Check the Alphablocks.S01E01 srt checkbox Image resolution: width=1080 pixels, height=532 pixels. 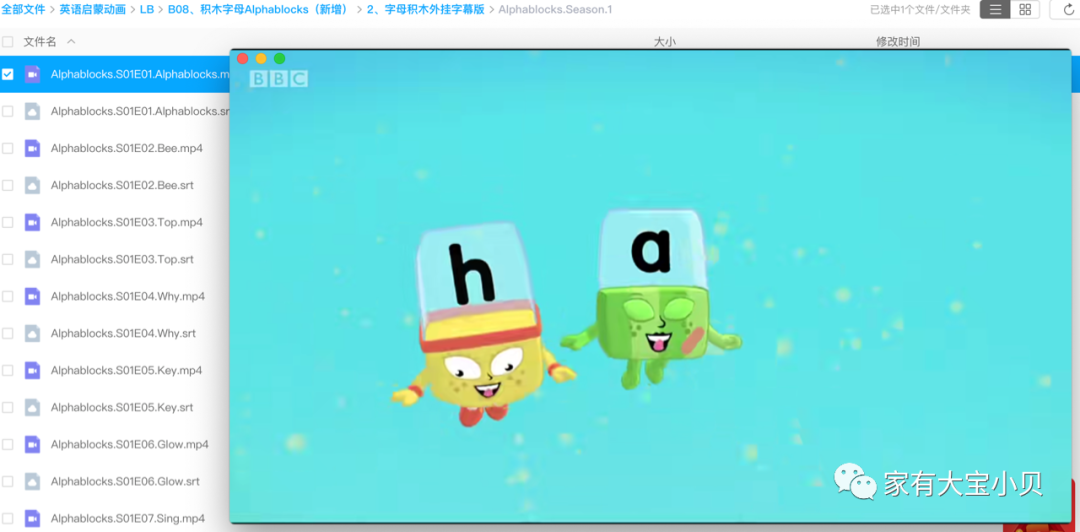(x=8, y=111)
